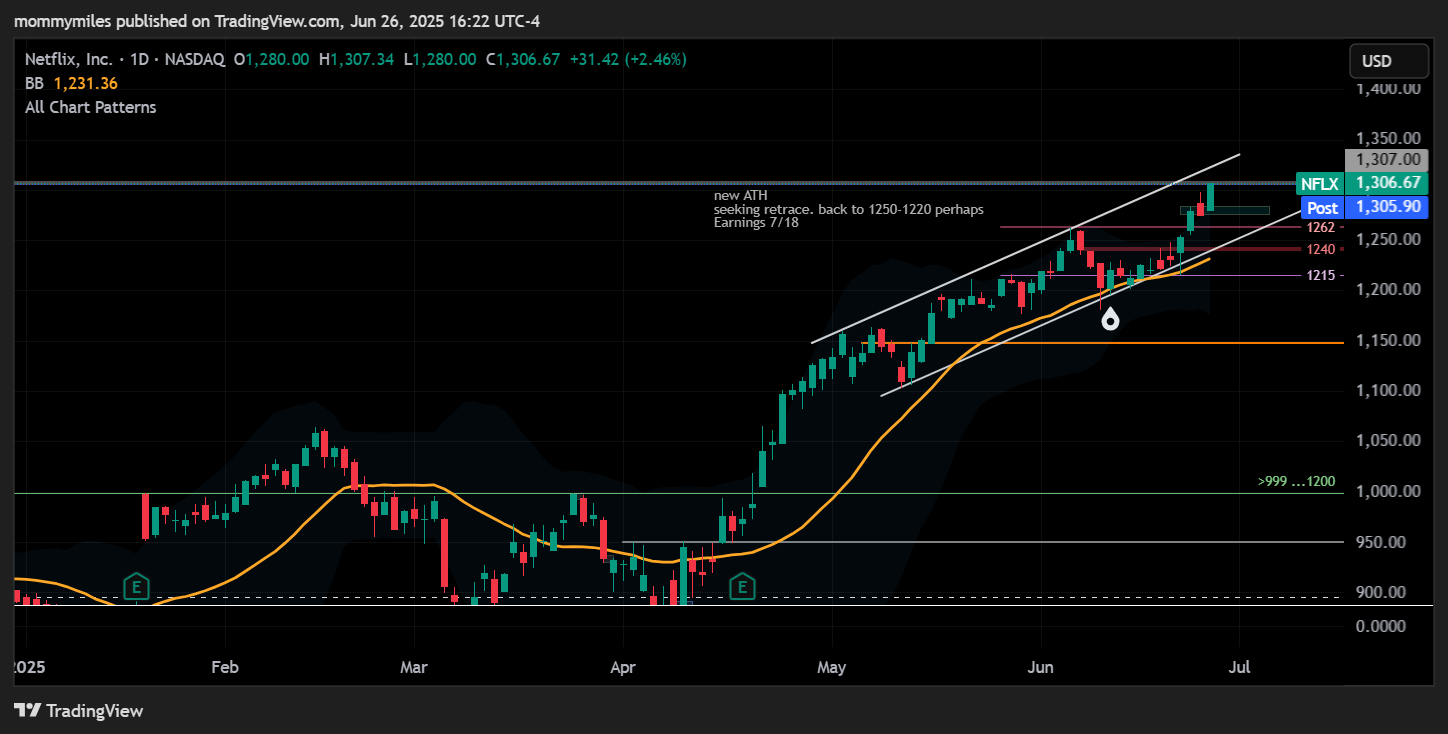Click the Jun label on time axis
This screenshot has width=1448, height=734.
coord(1042,665)
